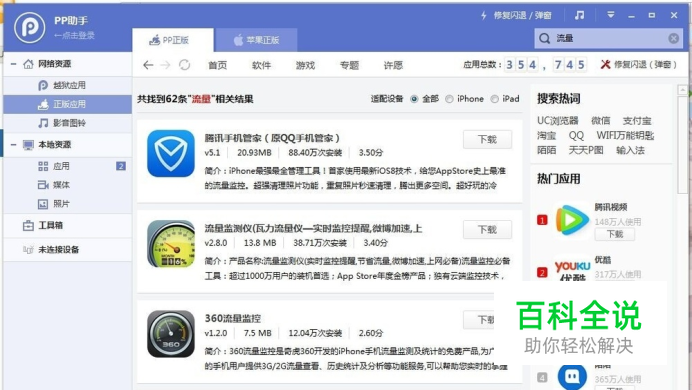This screenshot has height=390, width=692.
Task: Go back with the left arrow
Action: tap(148, 65)
